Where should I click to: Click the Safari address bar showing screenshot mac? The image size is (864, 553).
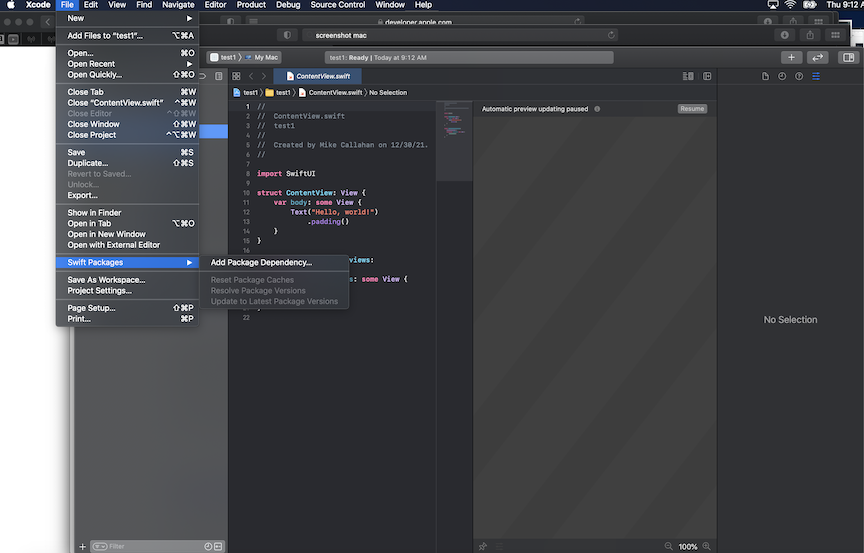click(461, 35)
